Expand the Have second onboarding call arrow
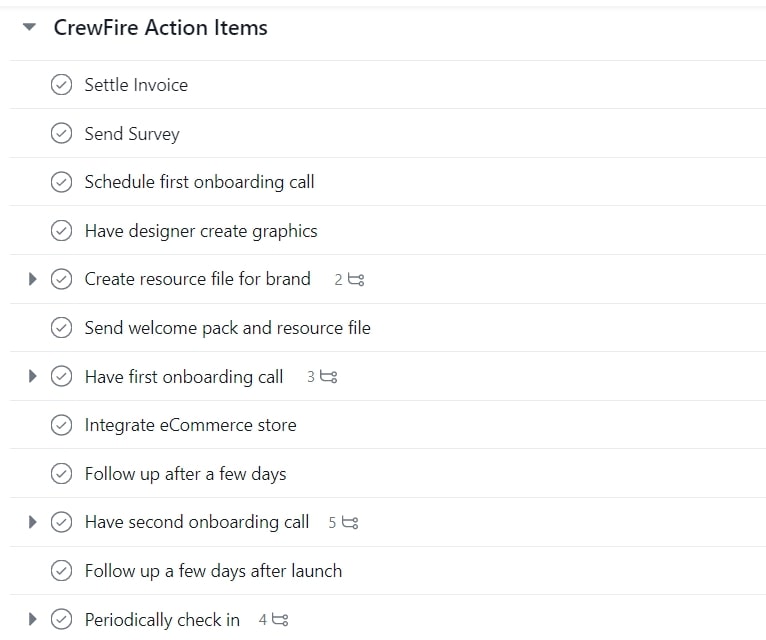Viewport: 766px width, 640px height. click(x=32, y=522)
